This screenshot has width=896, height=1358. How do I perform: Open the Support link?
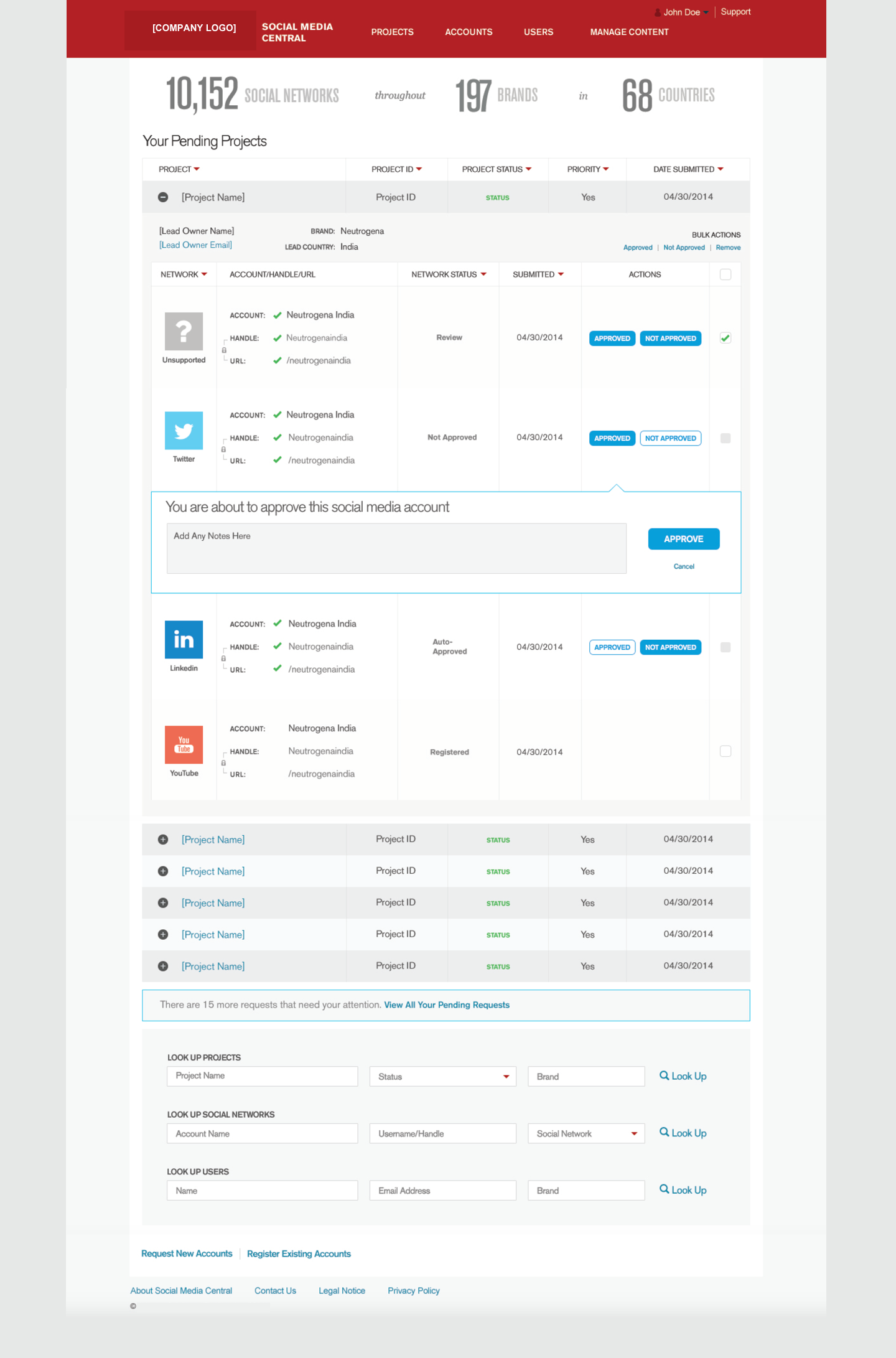click(735, 12)
